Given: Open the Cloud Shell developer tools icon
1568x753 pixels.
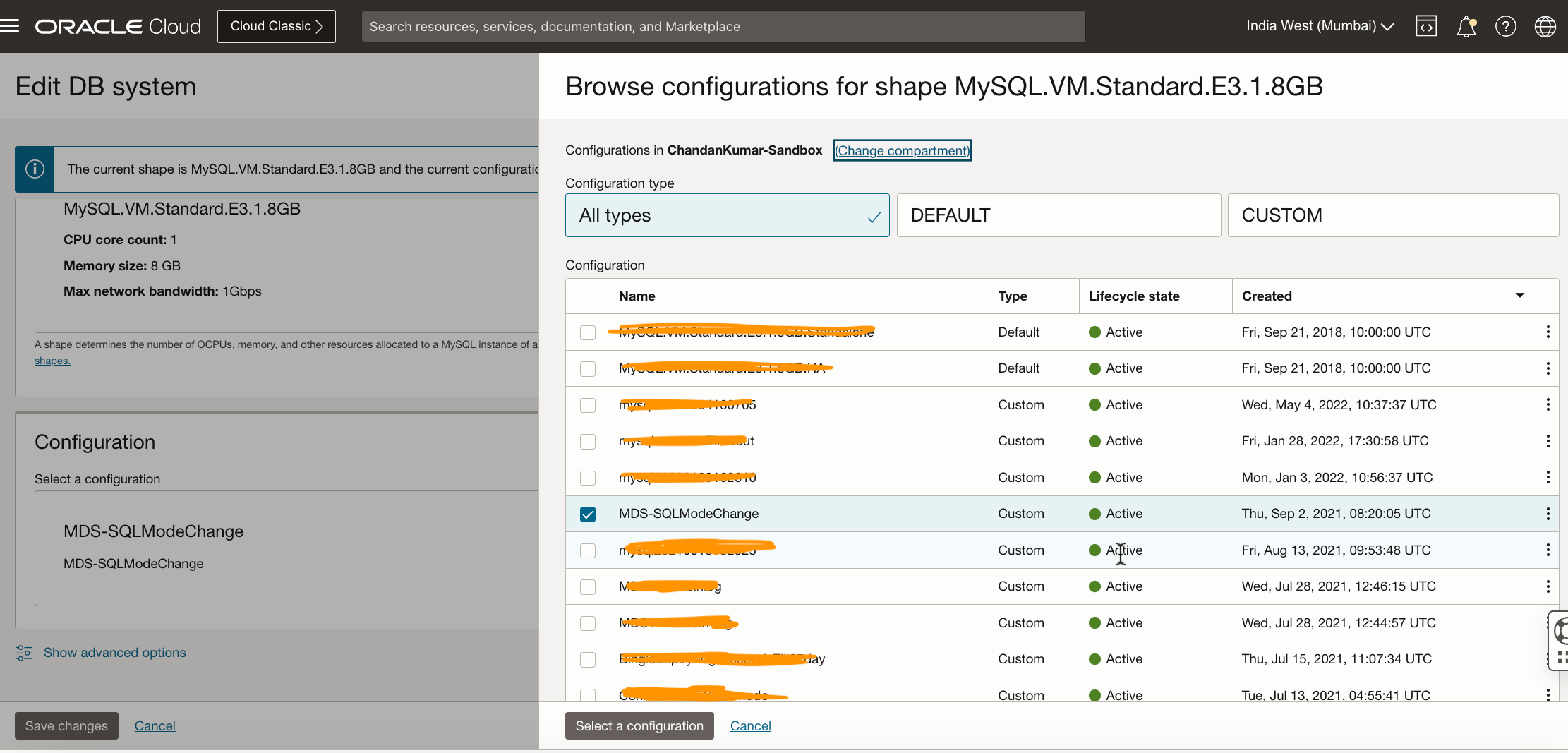Looking at the screenshot, I should click(1426, 26).
